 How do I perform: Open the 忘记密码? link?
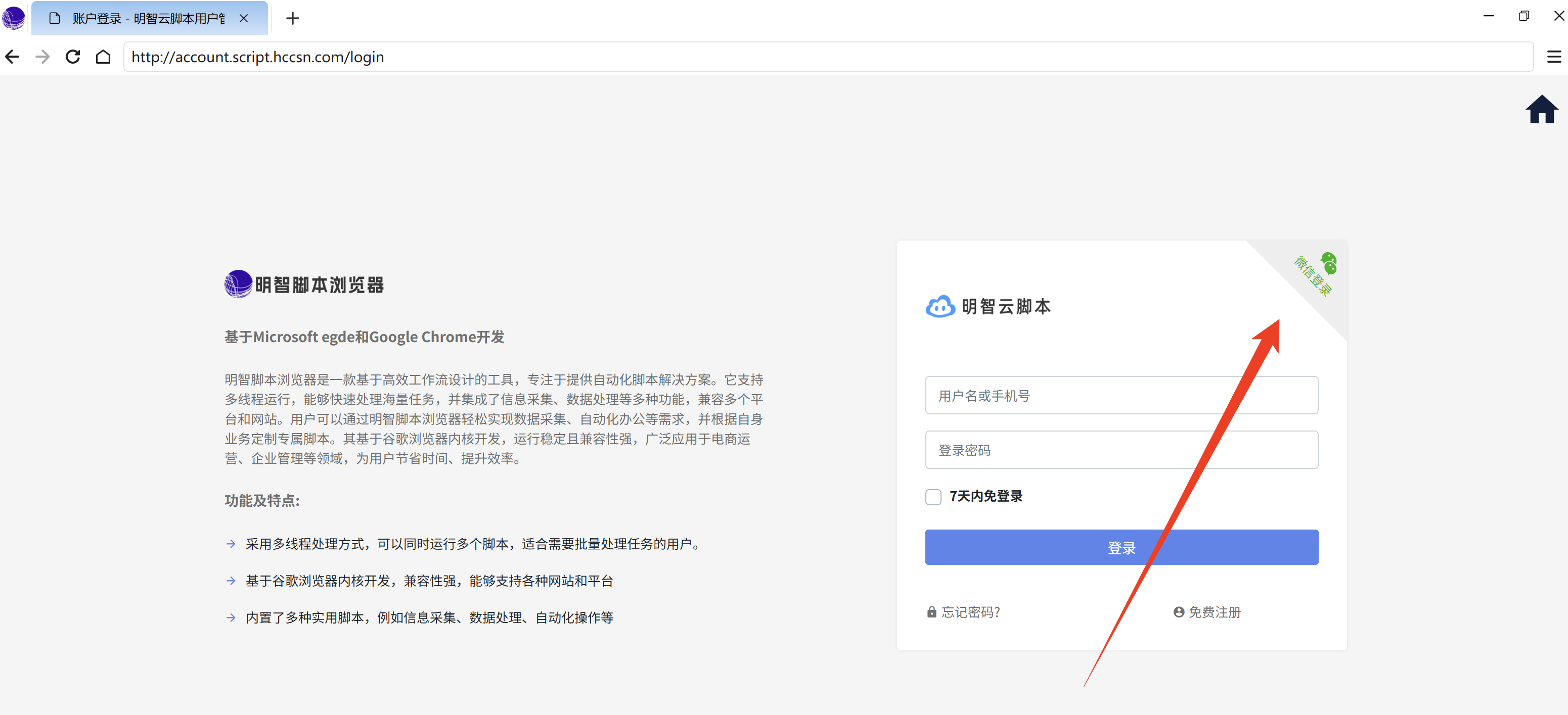click(x=970, y=612)
